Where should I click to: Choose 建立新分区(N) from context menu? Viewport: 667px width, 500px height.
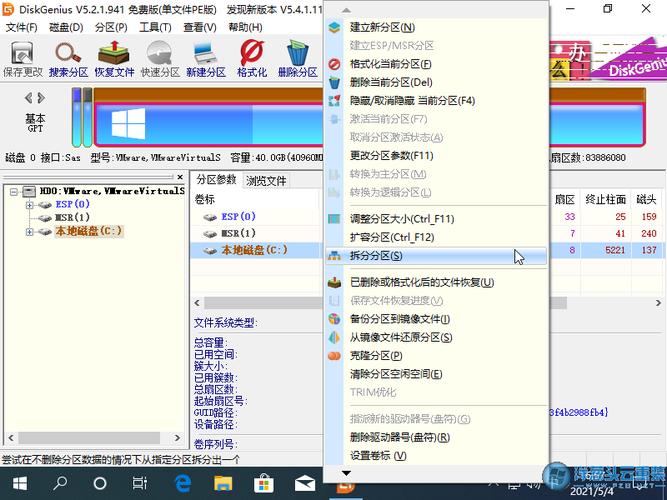[436, 28]
